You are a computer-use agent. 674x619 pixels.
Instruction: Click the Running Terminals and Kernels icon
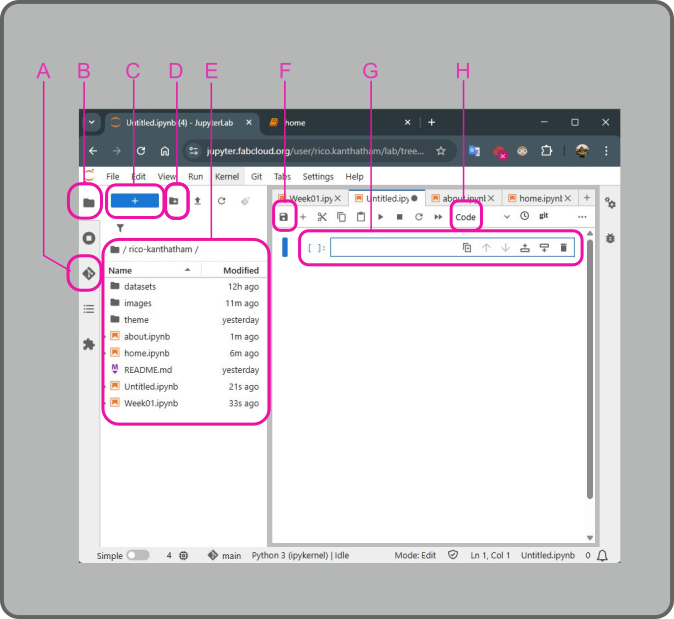[88, 238]
